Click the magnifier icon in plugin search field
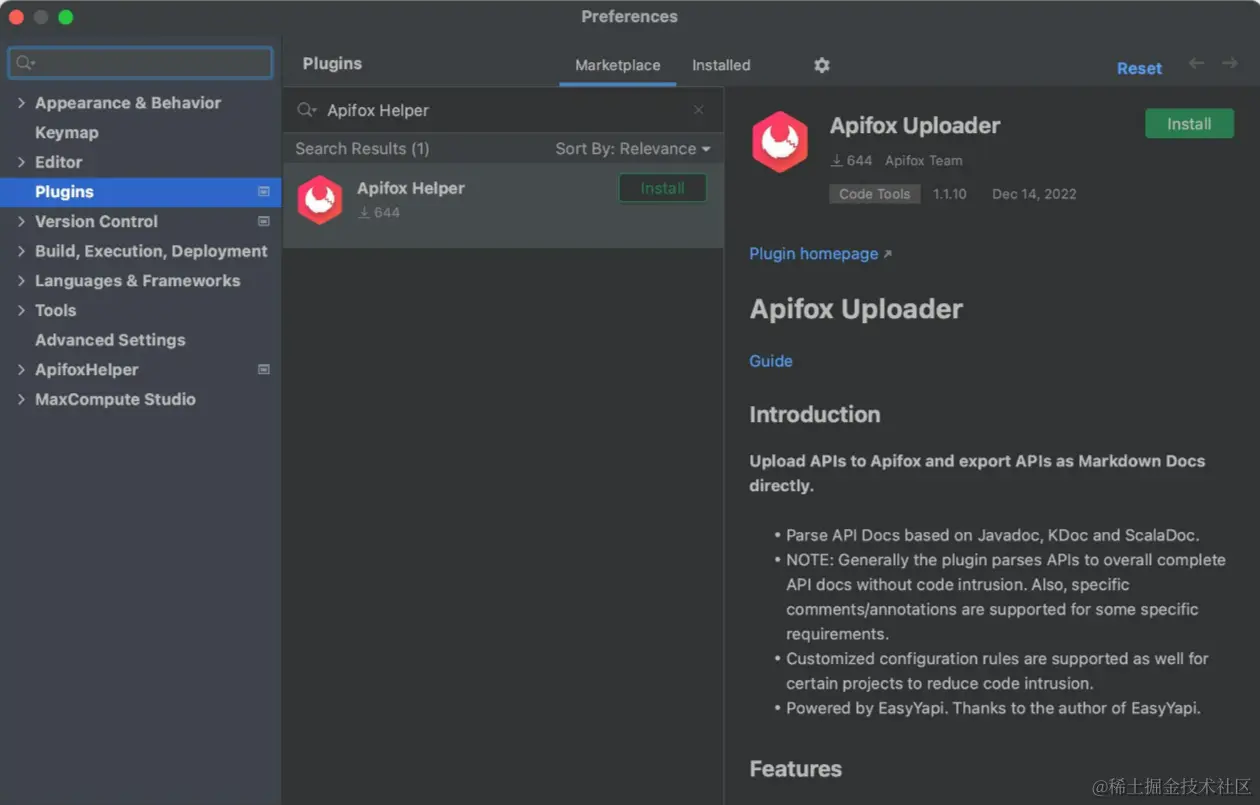 coord(306,110)
